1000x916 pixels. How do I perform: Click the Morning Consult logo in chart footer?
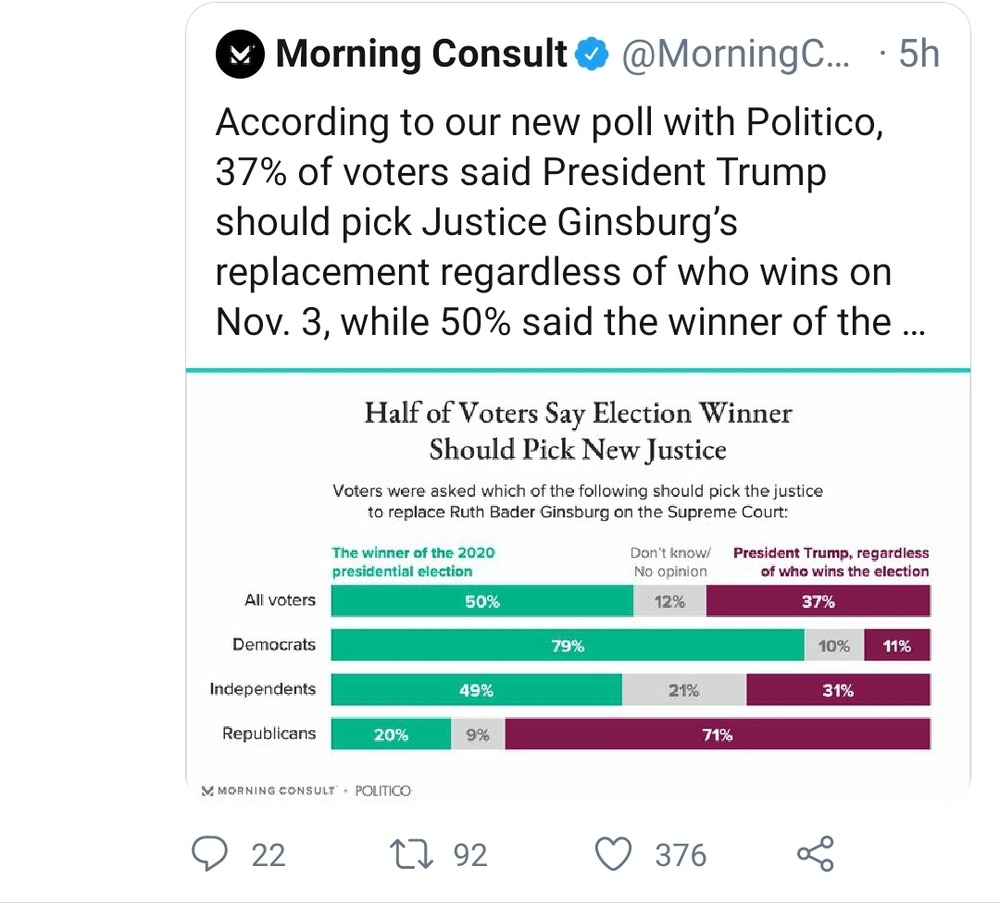click(268, 791)
